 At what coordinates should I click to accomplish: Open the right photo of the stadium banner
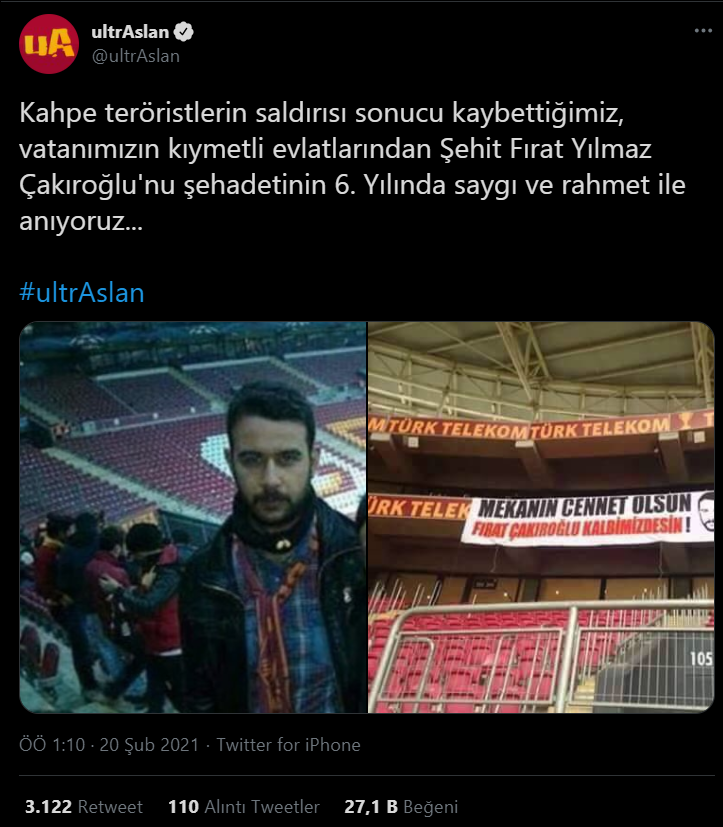click(541, 517)
